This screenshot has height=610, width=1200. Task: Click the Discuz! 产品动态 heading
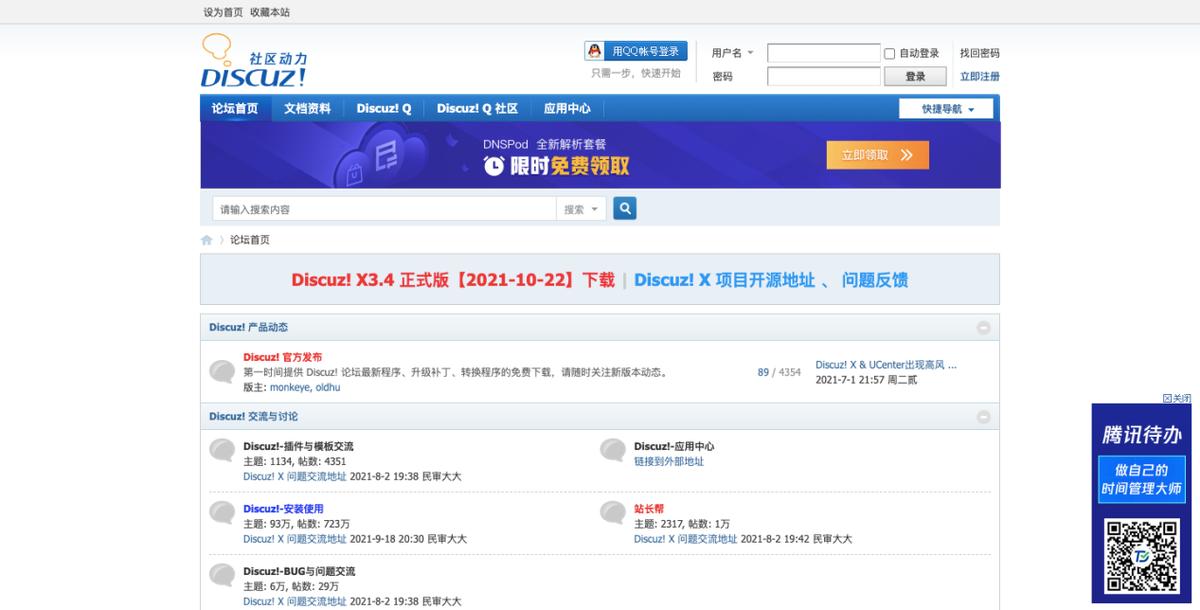tap(249, 327)
